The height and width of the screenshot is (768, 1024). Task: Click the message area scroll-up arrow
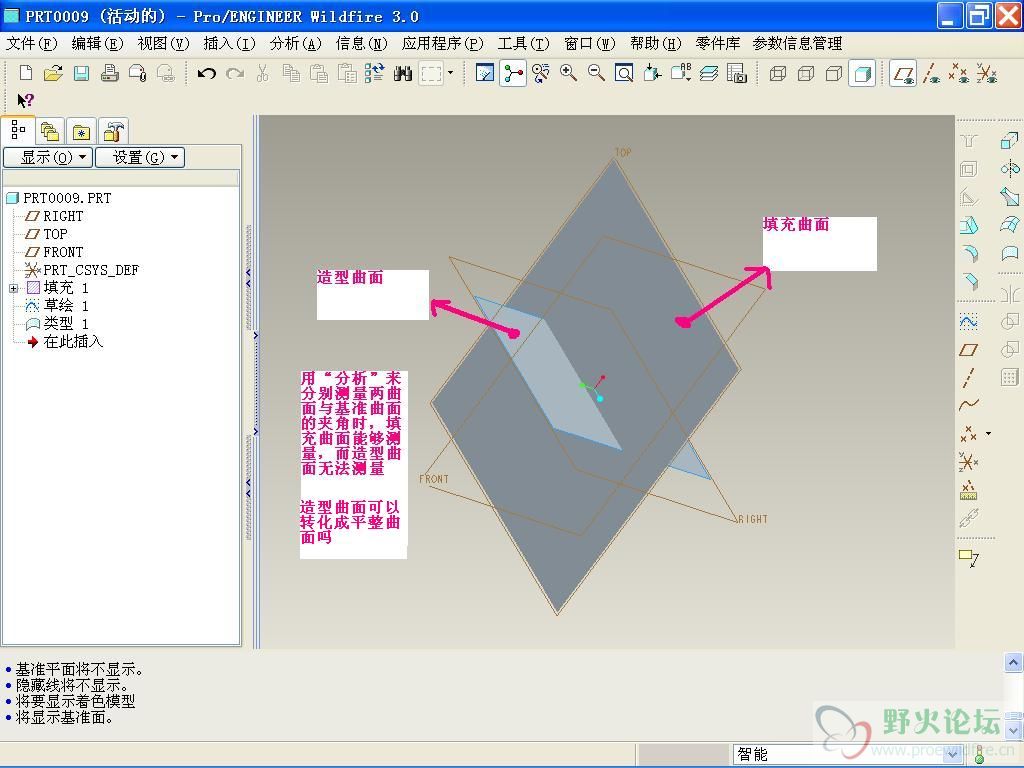tap(1013, 662)
